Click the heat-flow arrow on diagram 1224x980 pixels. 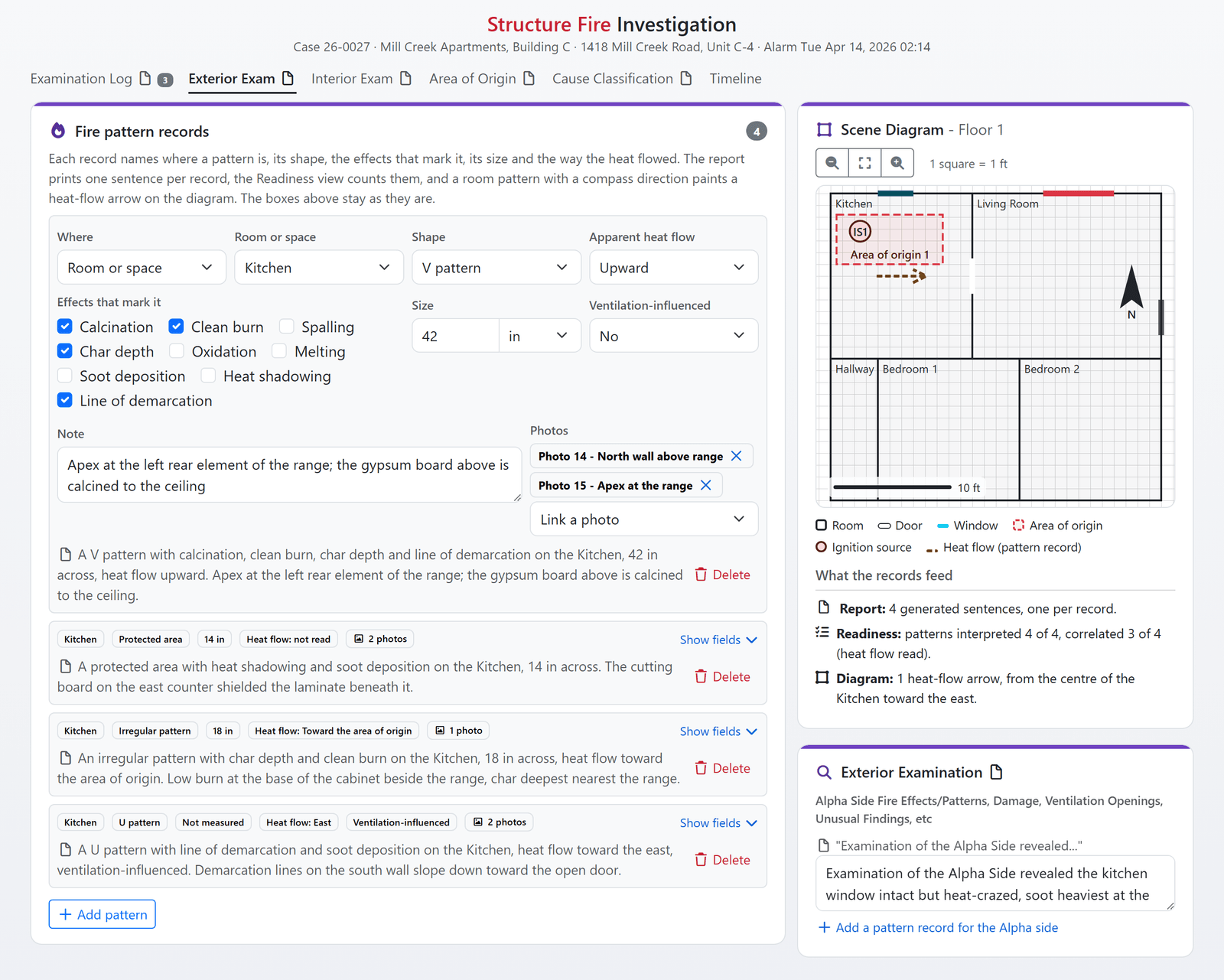(901, 275)
